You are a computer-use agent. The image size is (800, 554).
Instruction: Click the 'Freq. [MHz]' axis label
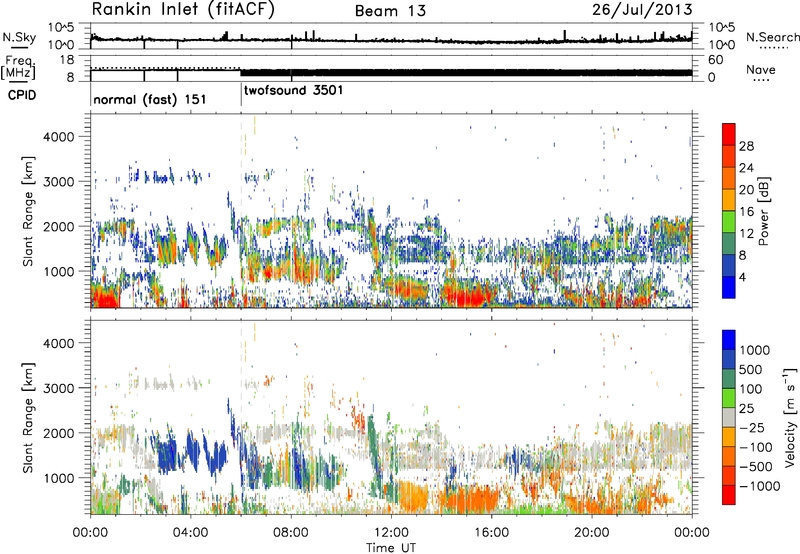coord(19,68)
